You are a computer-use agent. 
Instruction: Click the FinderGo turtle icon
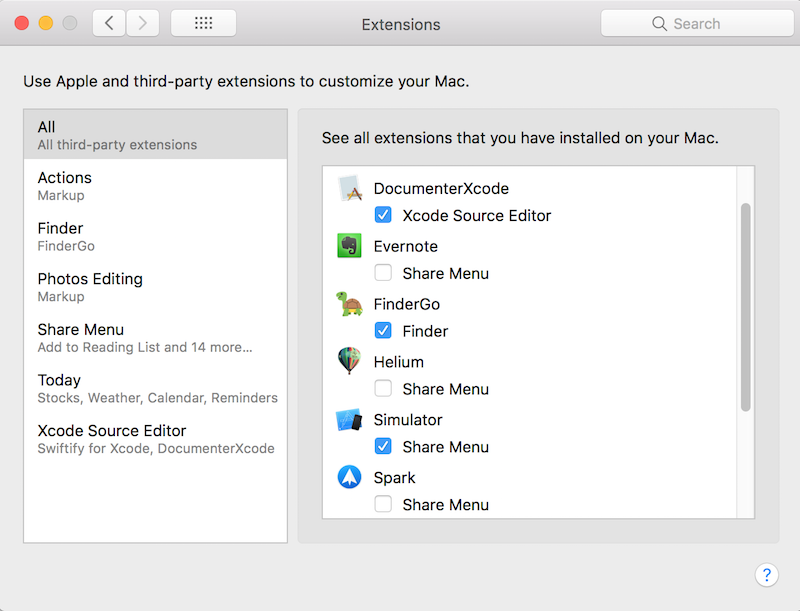pos(349,304)
